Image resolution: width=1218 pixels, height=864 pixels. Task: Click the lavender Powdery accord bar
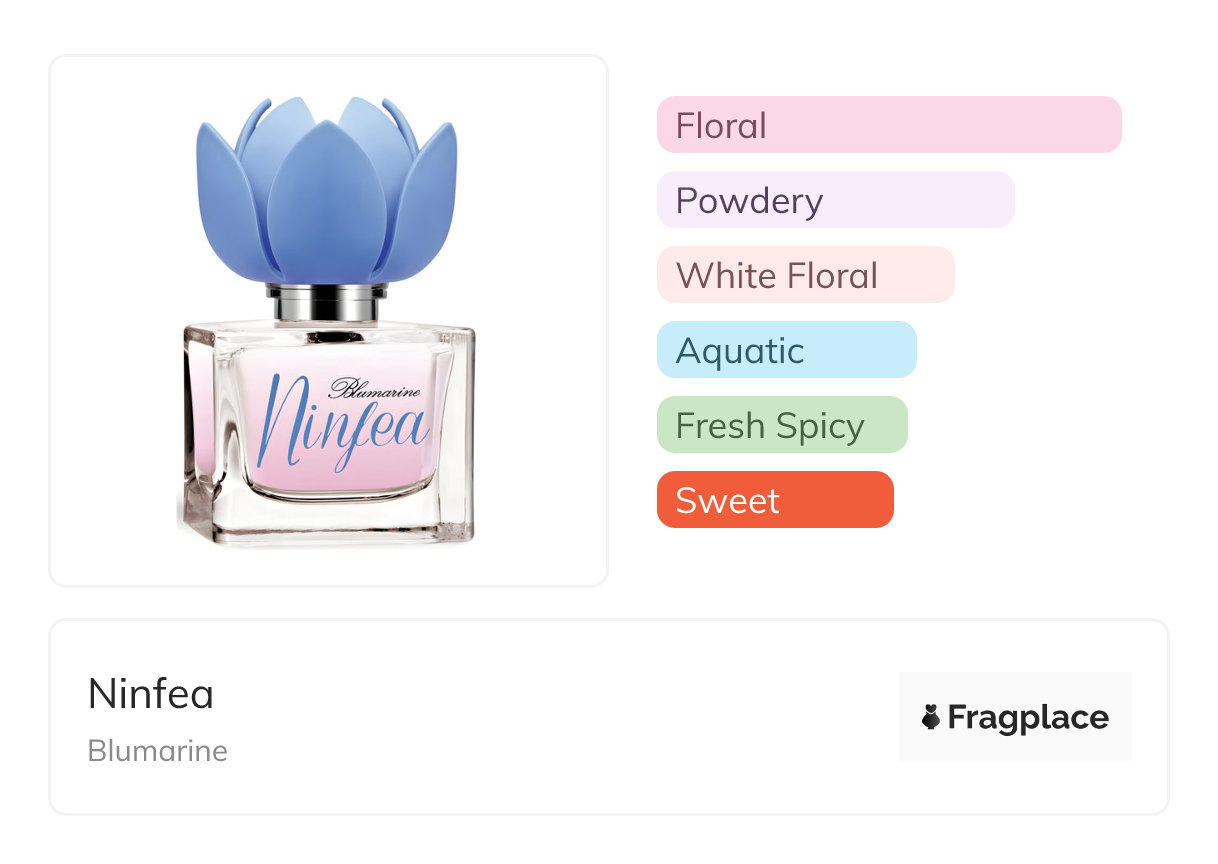tap(836, 200)
